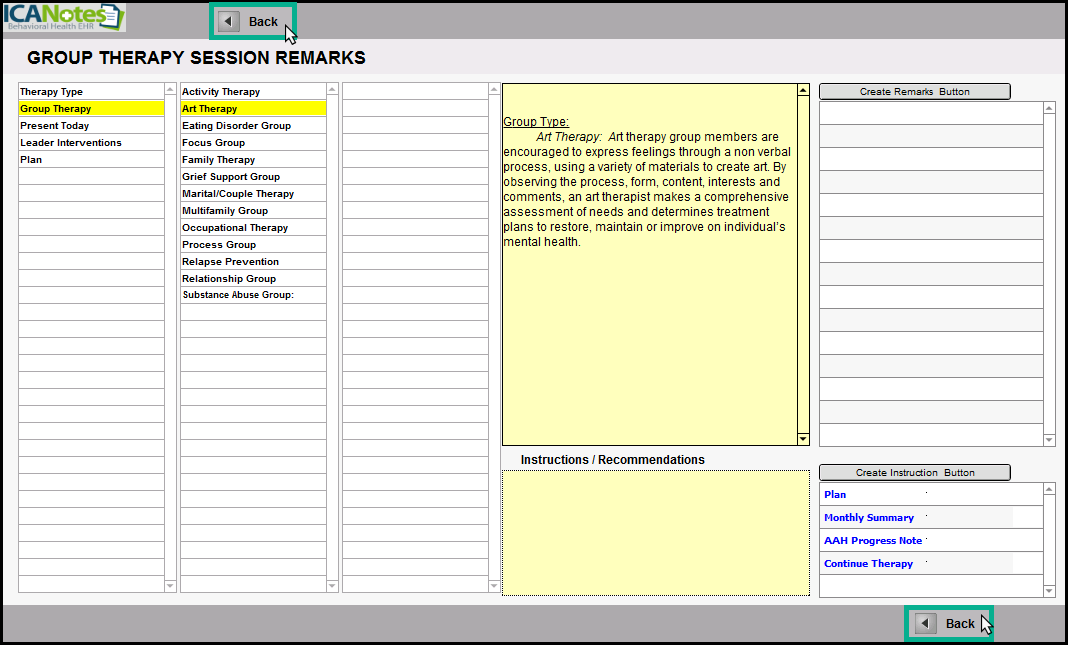This screenshot has height=645, width=1068.
Task: Click inside Instructions / Recommendations text box
Action: coord(655,532)
